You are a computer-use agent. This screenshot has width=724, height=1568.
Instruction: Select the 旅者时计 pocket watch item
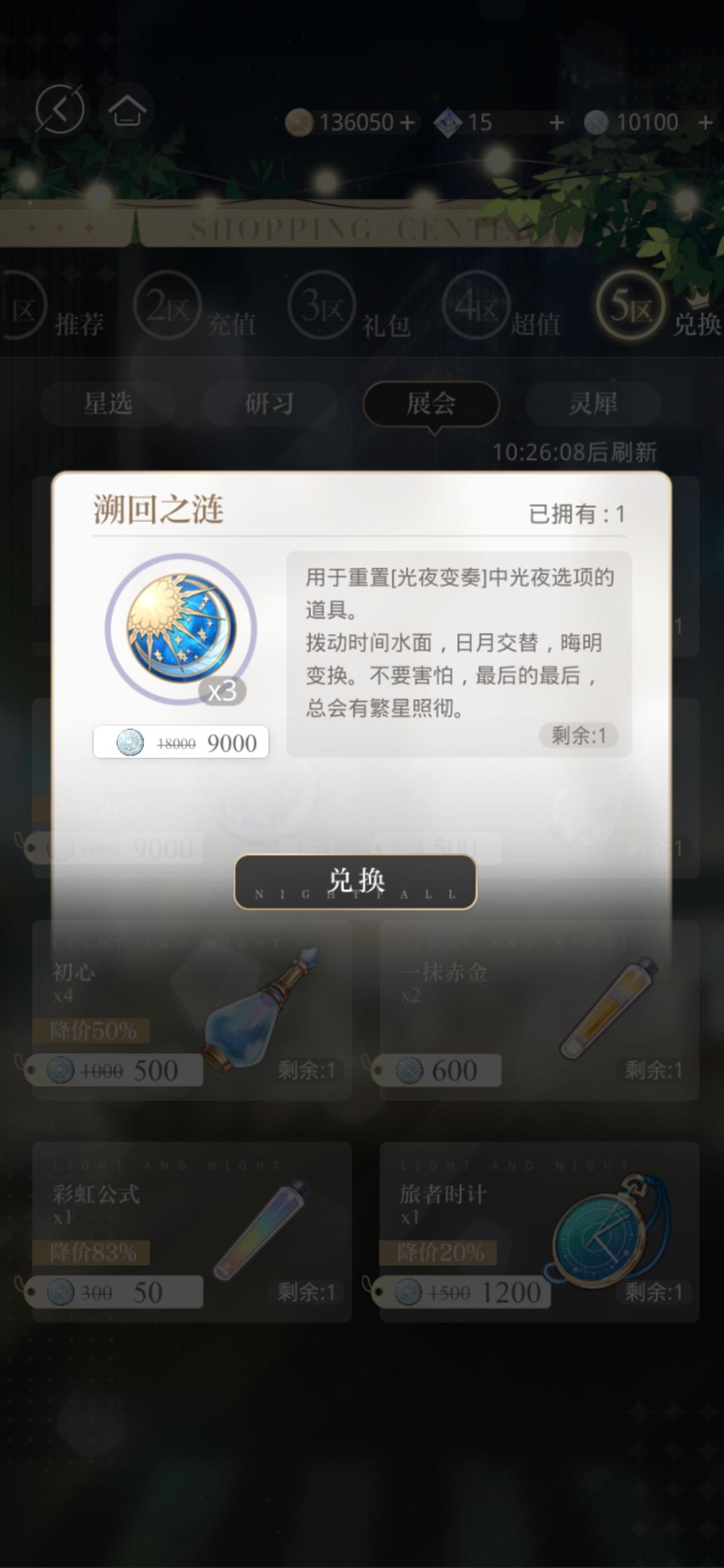(539, 1232)
